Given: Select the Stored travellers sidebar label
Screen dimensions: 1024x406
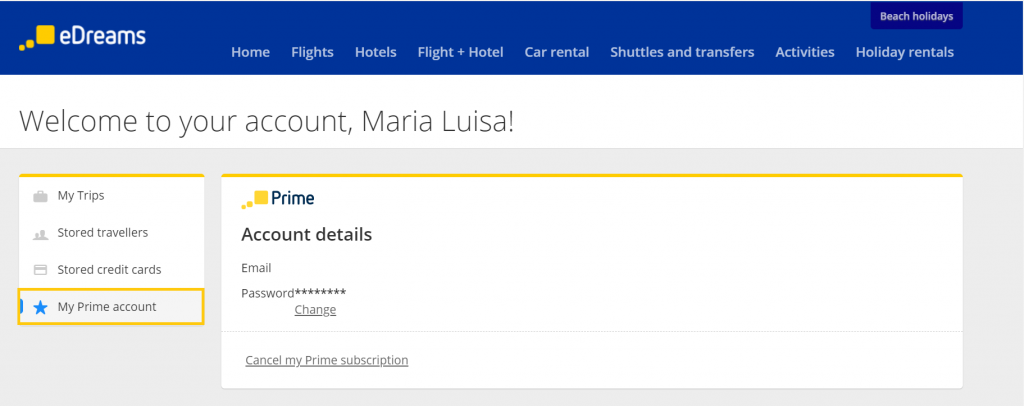Looking at the screenshot, I should pos(102,233).
